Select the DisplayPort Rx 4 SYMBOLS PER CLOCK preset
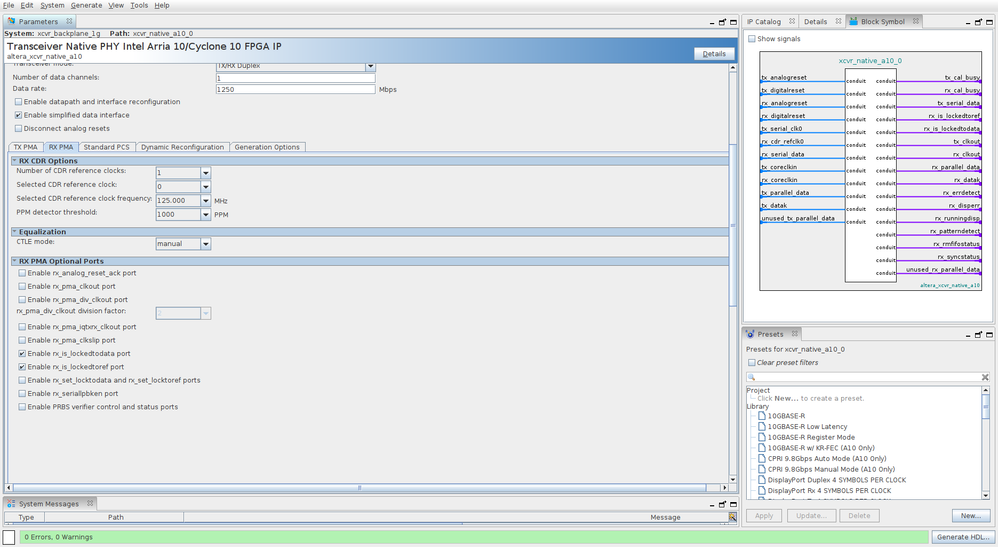 (829, 491)
